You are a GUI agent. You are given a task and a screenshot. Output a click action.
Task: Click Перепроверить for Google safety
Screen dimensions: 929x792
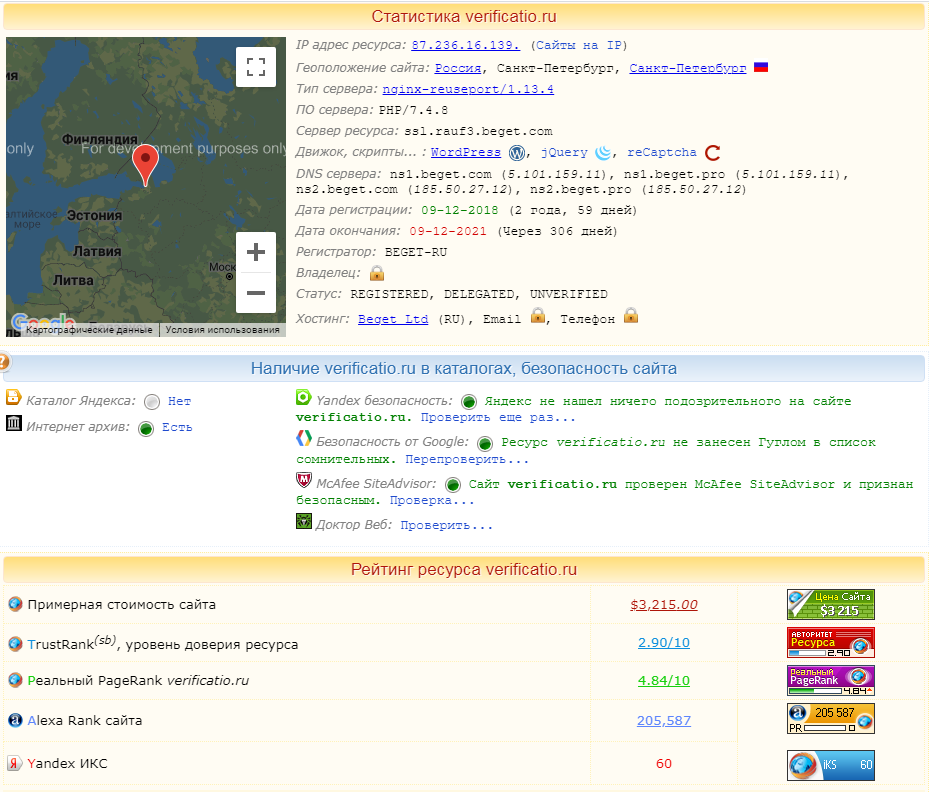pos(467,459)
